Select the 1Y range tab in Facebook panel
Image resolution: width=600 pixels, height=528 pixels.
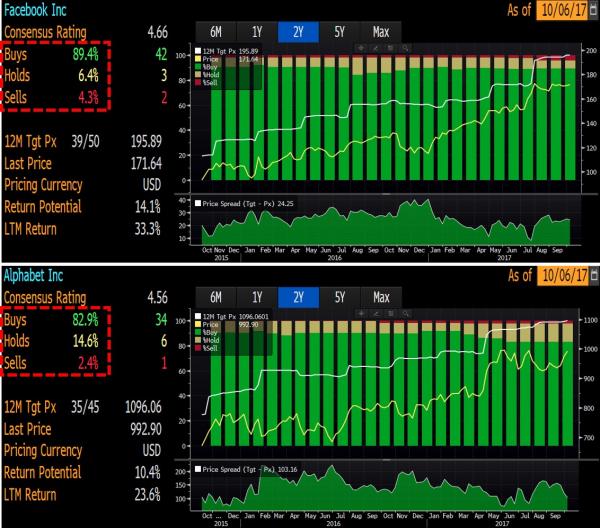257,32
